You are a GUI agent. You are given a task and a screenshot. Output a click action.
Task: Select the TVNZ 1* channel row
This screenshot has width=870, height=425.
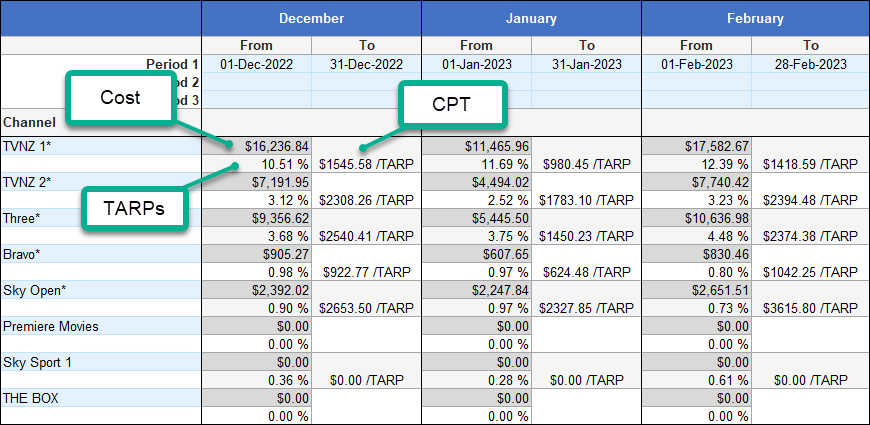(100, 146)
